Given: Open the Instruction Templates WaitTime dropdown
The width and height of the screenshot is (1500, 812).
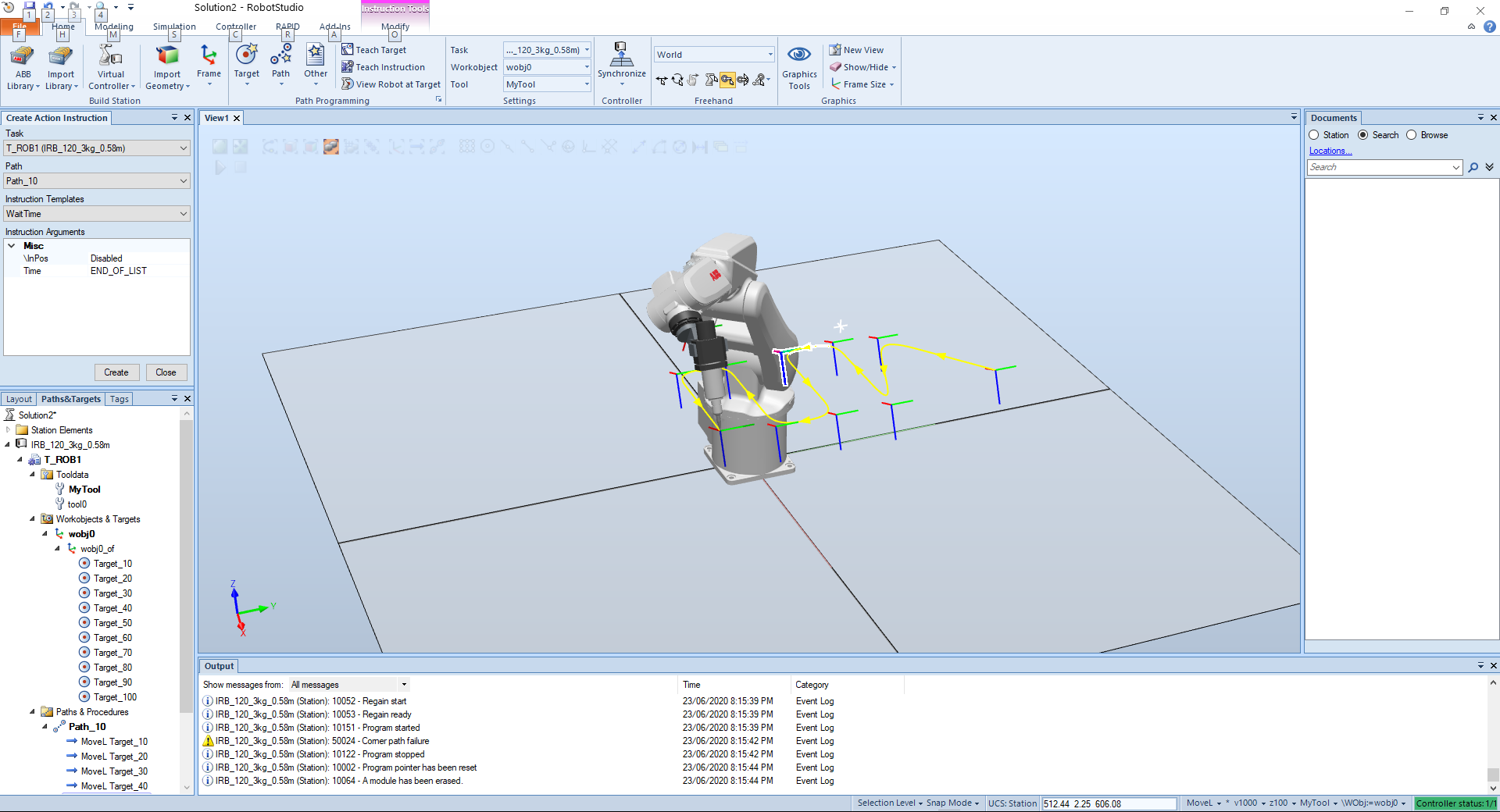Looking at the screenshot, I should tap(97, 214).
